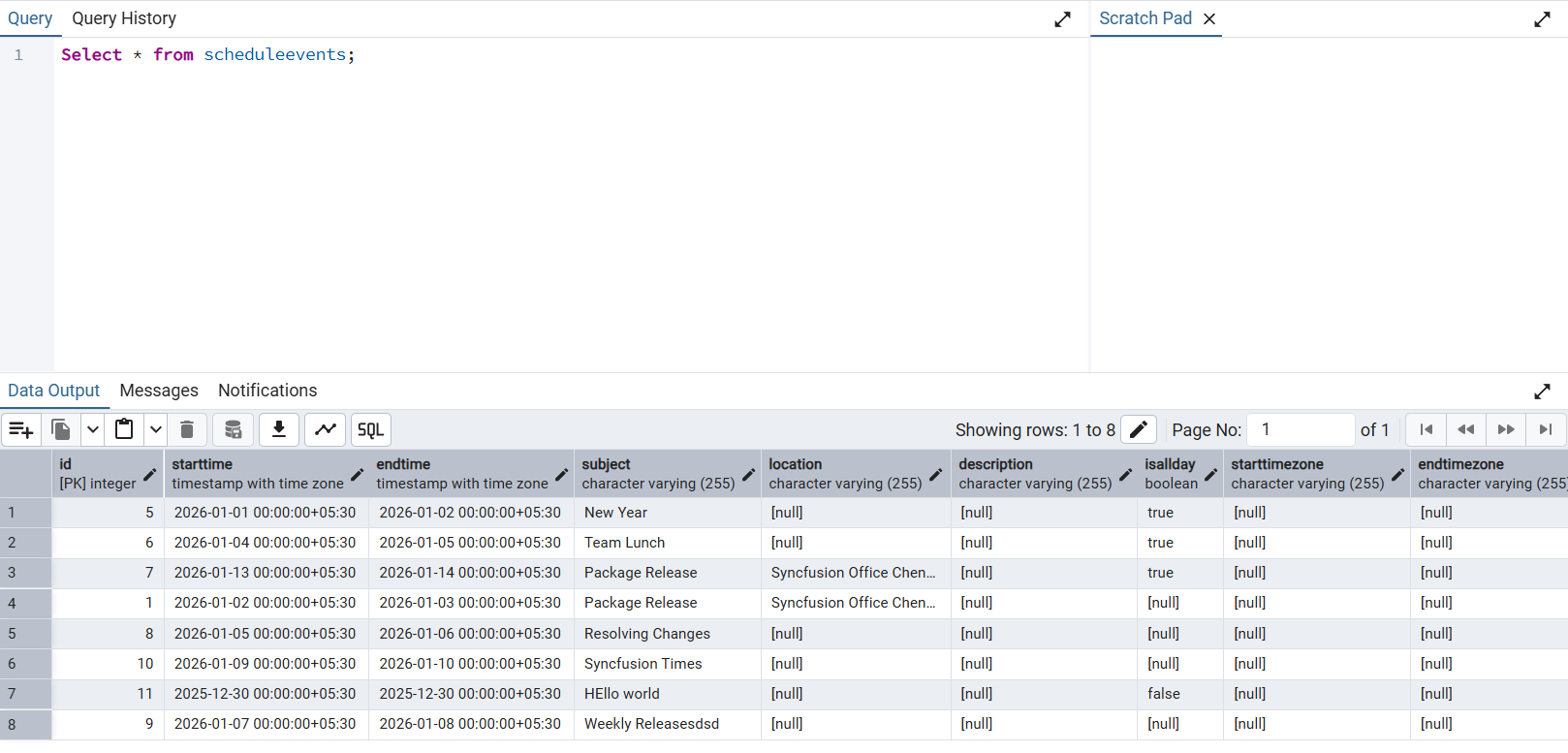
Task: Go to next page button
Action: pos(1506,429)
